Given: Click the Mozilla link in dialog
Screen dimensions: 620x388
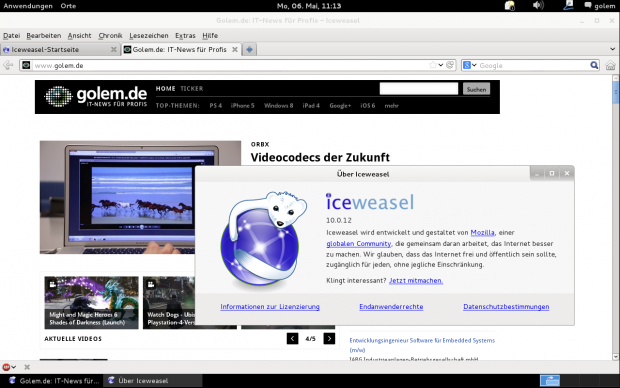Looking at the screenshot, I should 482,233.
